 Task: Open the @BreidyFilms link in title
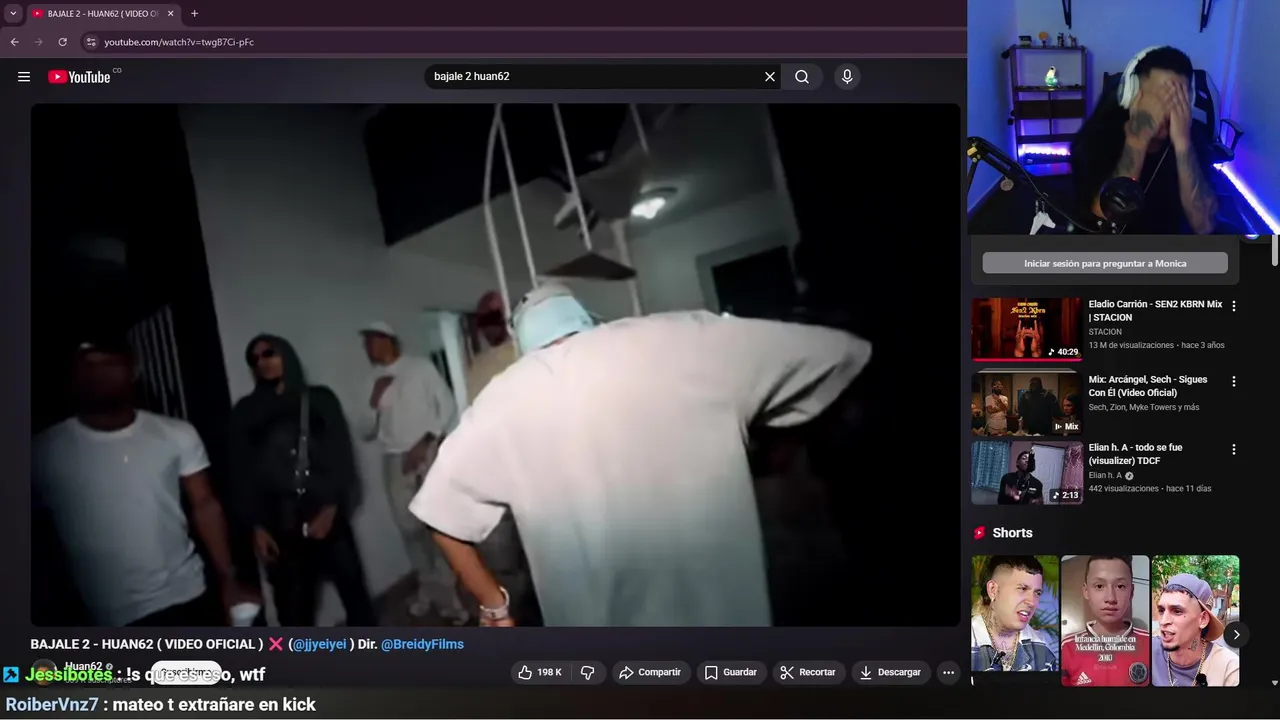coord(422,644)
